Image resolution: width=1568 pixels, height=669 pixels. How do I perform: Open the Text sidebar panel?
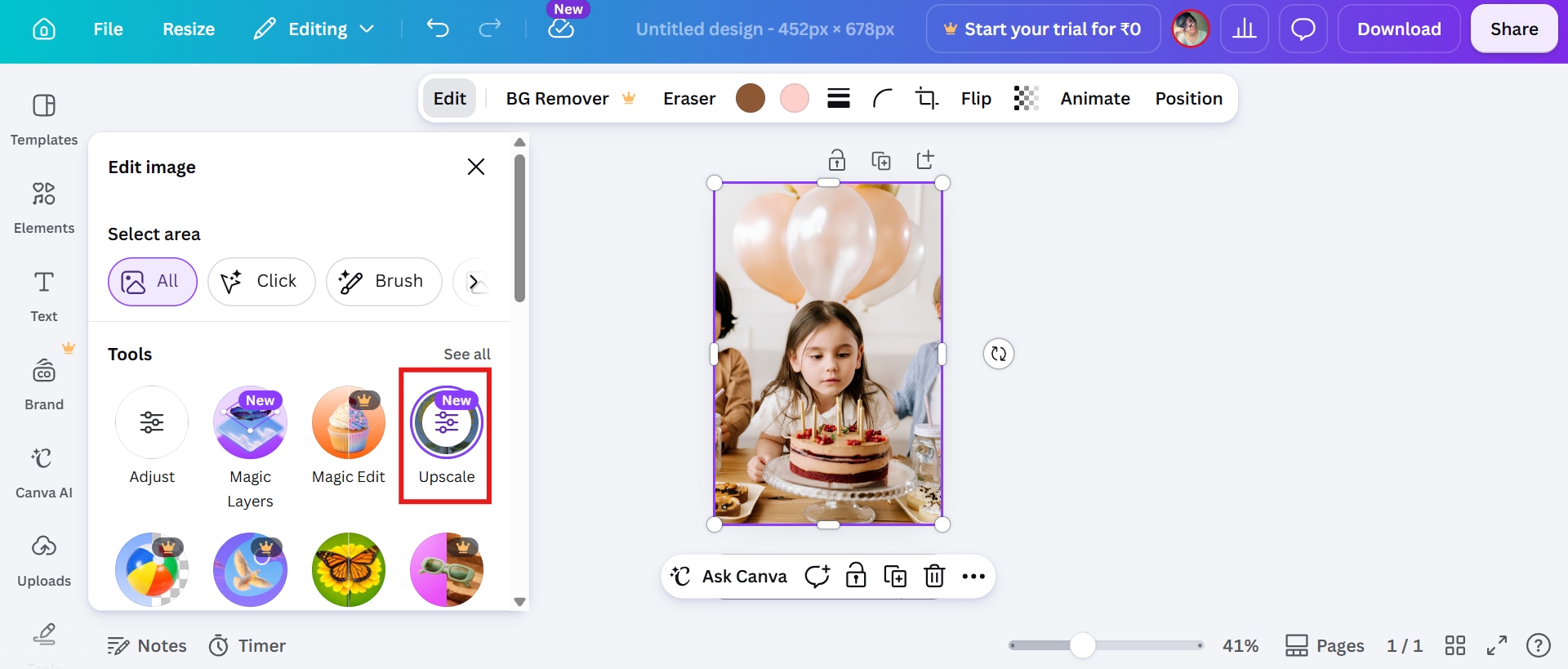click(x=44, y=296)
